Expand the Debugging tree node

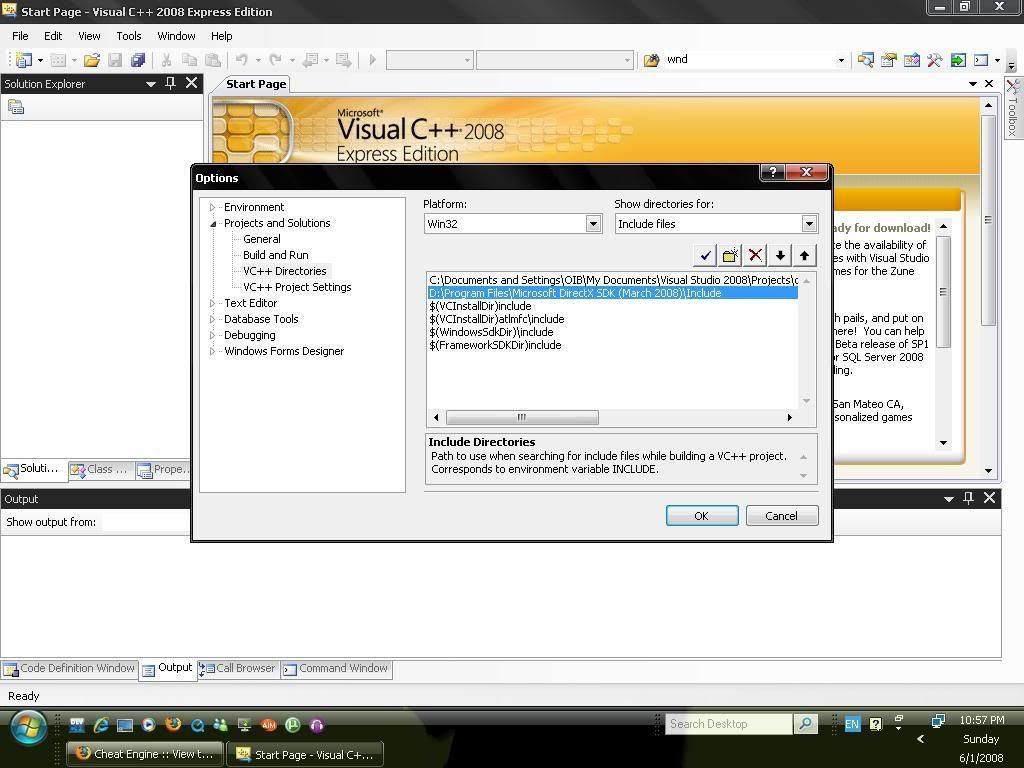coord(212,335)
